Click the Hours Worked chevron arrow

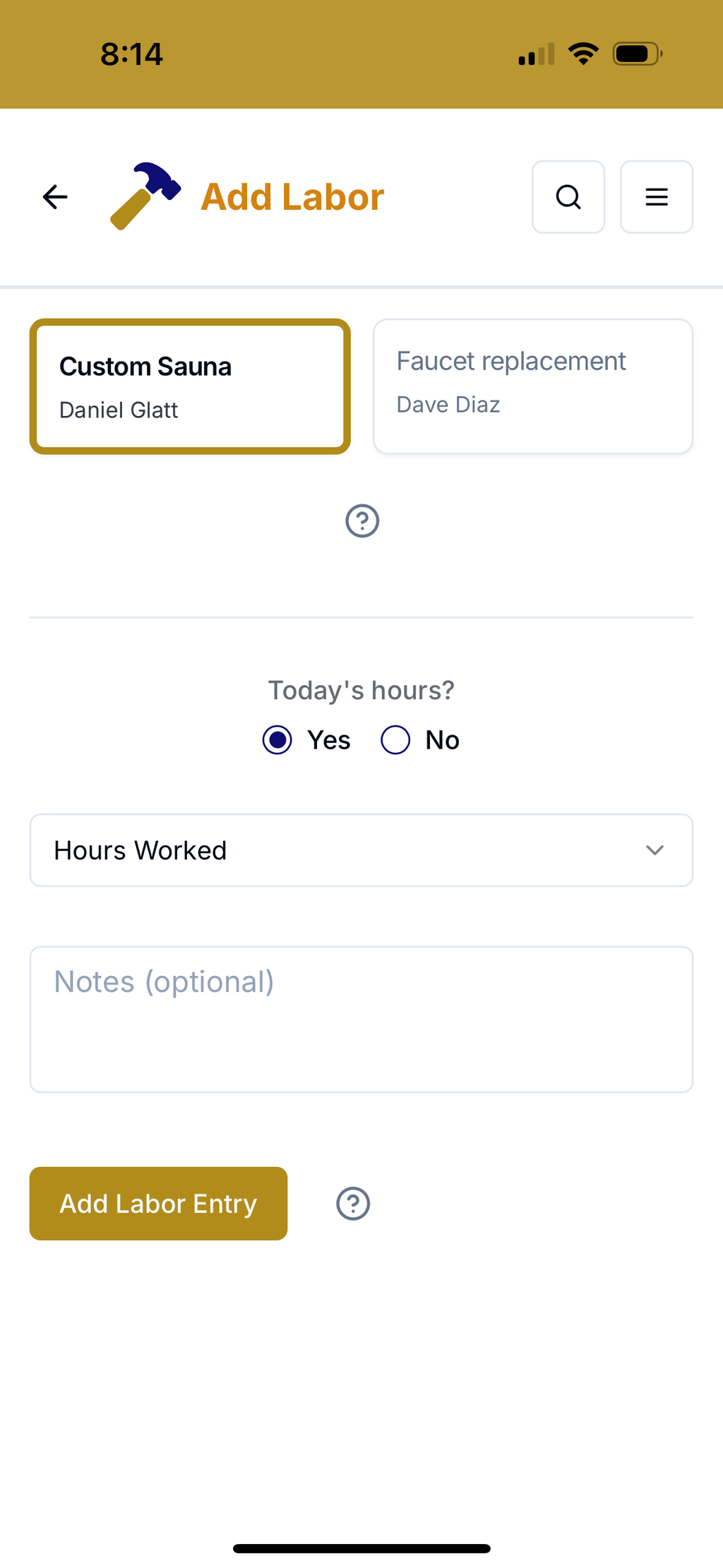pyautogui.click(x=655, y=850)
